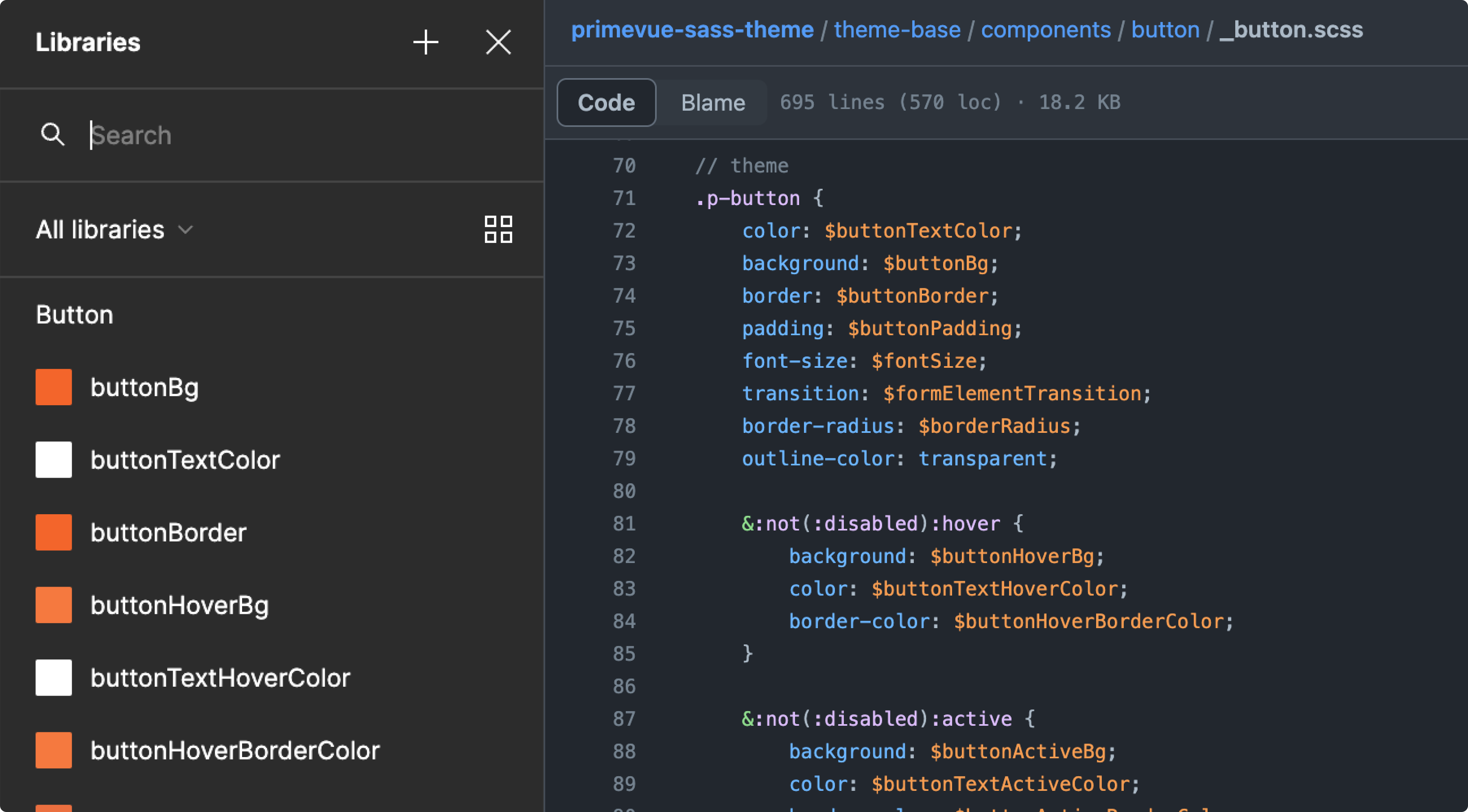Switch to the Blame tab
Image resolution: width=1468 pixels, height=812 pixels.
712,103
